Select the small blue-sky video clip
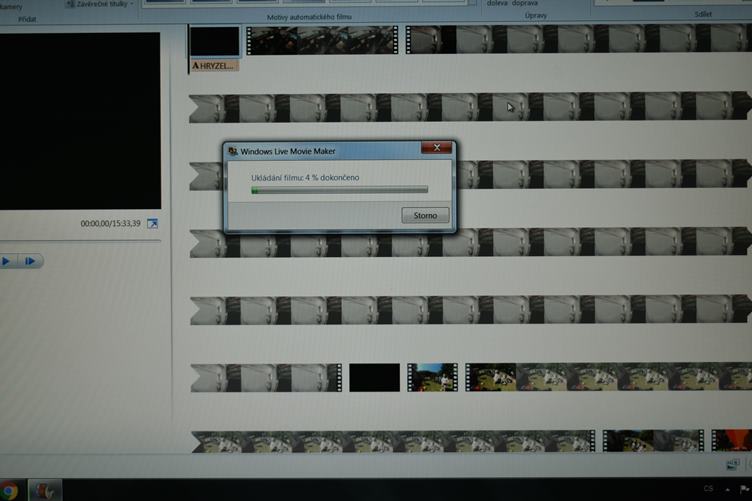The height and width of the screenshot is (501, 752). point(432,377)
